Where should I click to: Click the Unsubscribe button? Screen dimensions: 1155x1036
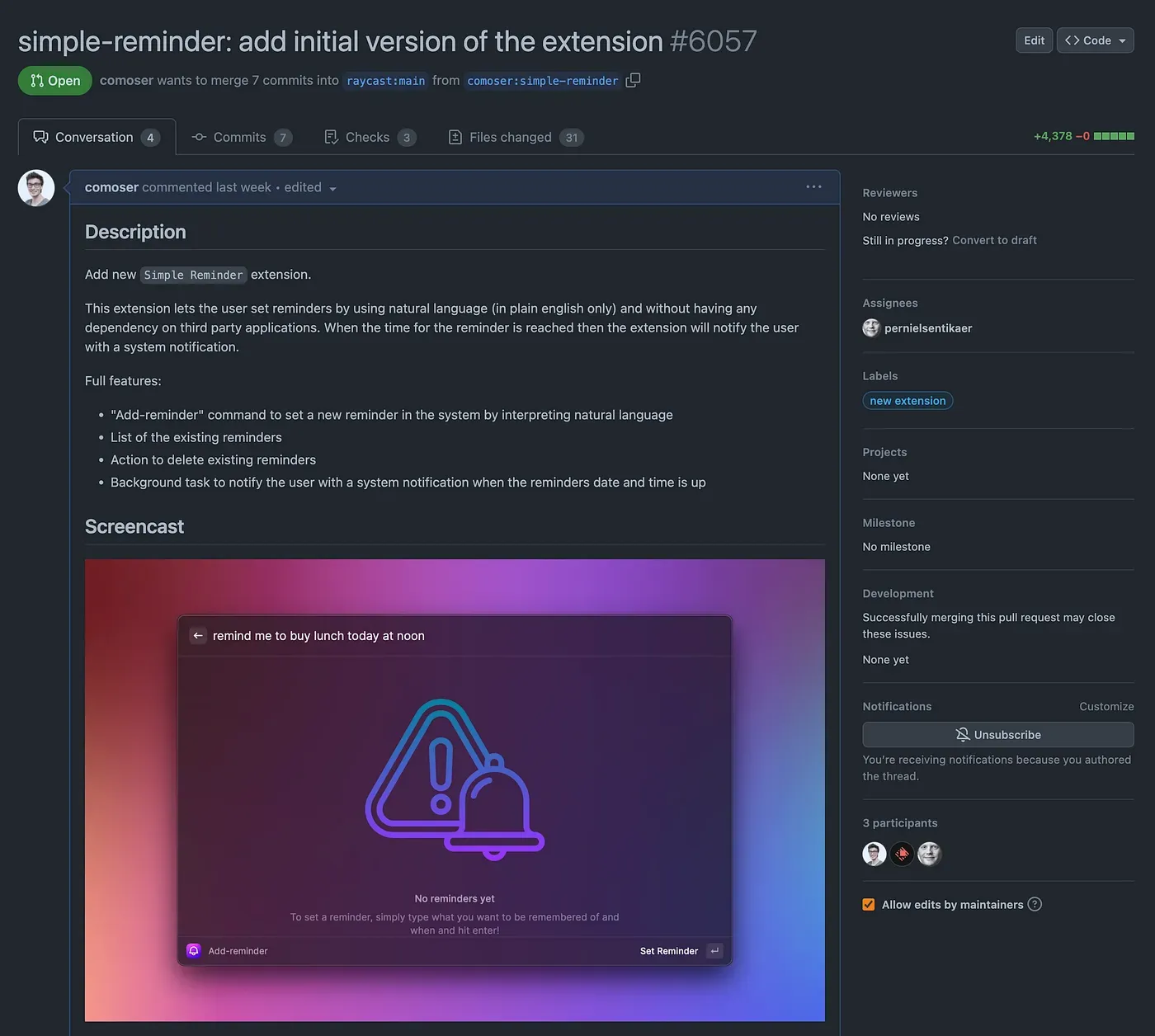(998, 735)
